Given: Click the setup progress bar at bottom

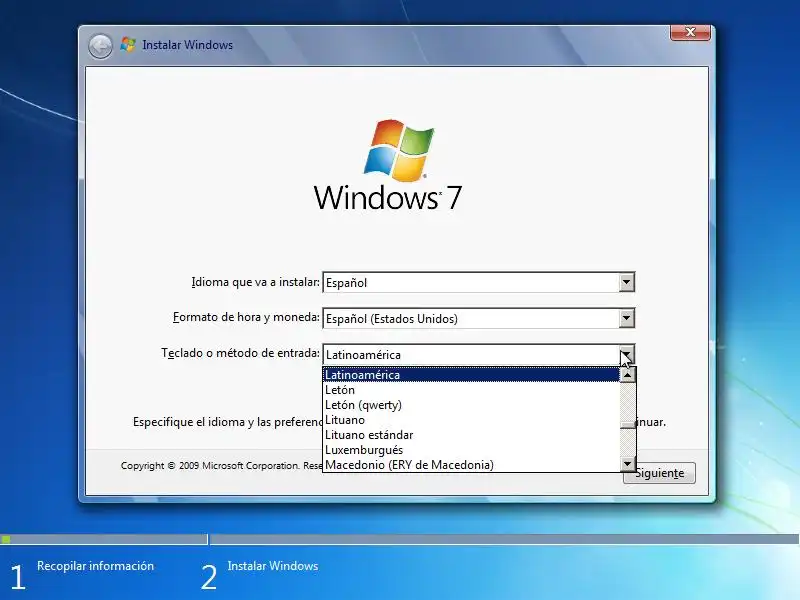Looking at the screenshot, I should pyautogui.click(x=400, y=539).
